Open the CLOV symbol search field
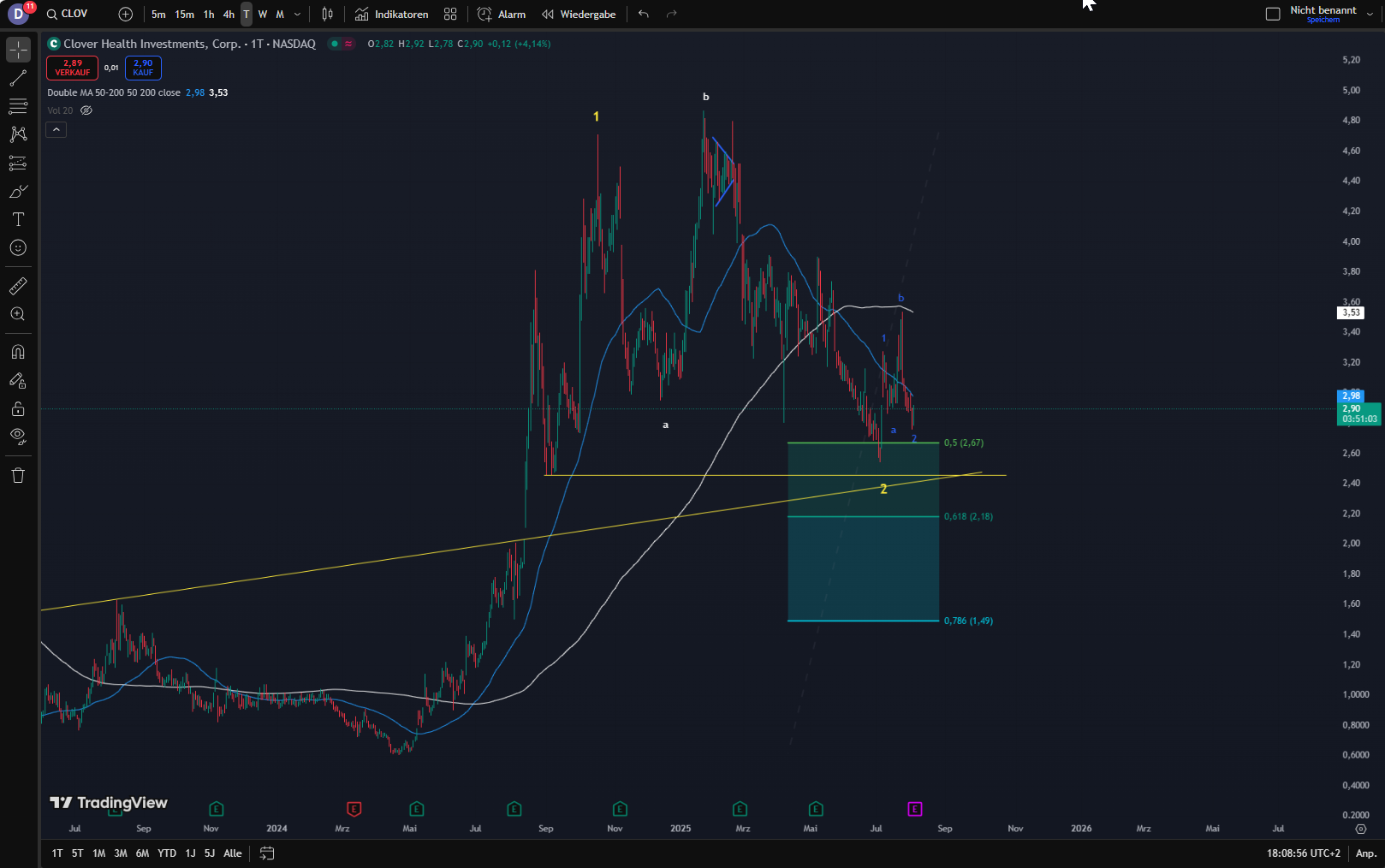 coord(68,15)
